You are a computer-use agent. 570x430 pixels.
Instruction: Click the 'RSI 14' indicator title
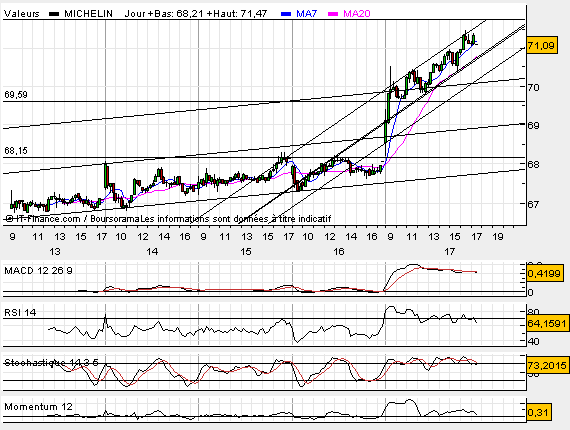pos(20,313)
